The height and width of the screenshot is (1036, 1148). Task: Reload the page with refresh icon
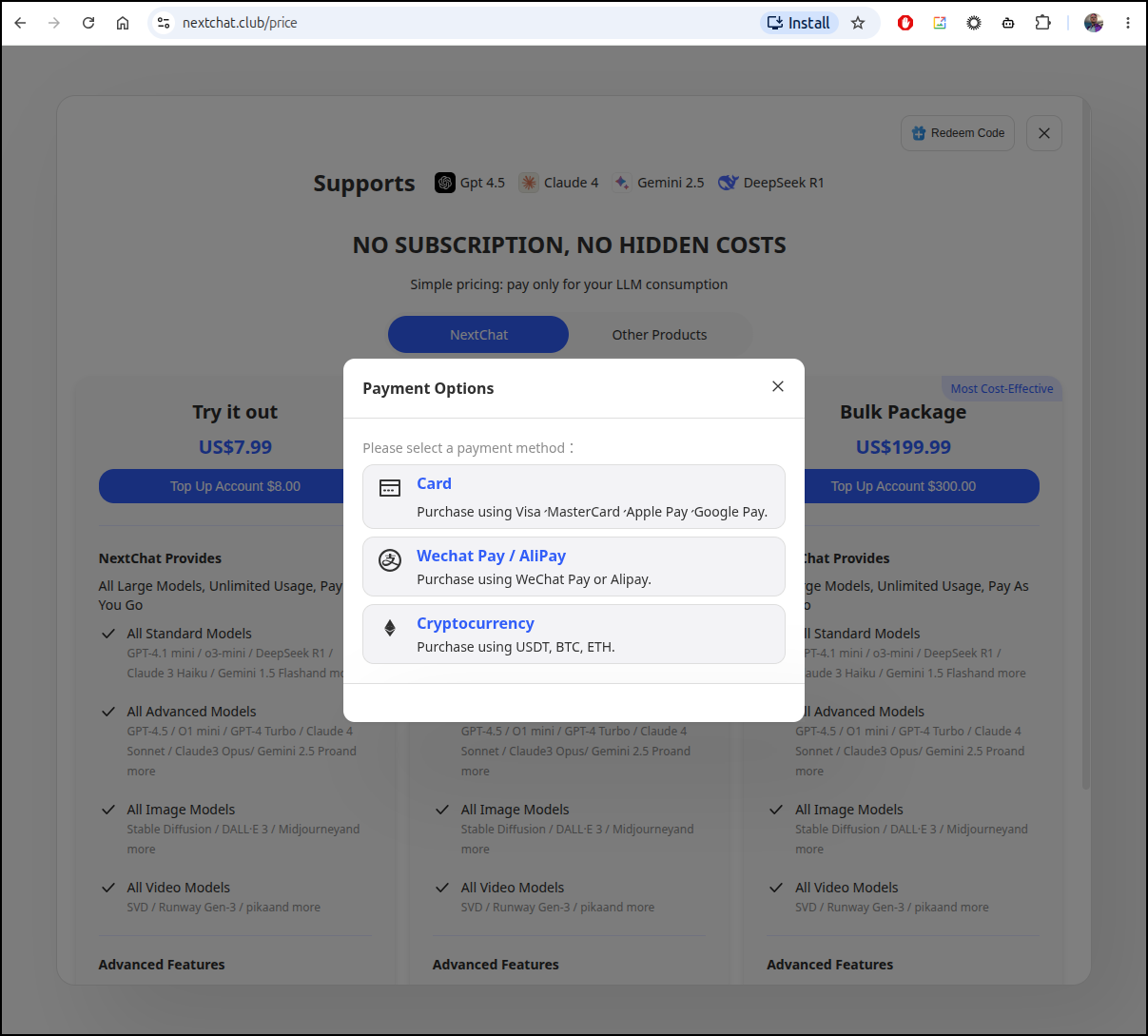coord(88,23)
